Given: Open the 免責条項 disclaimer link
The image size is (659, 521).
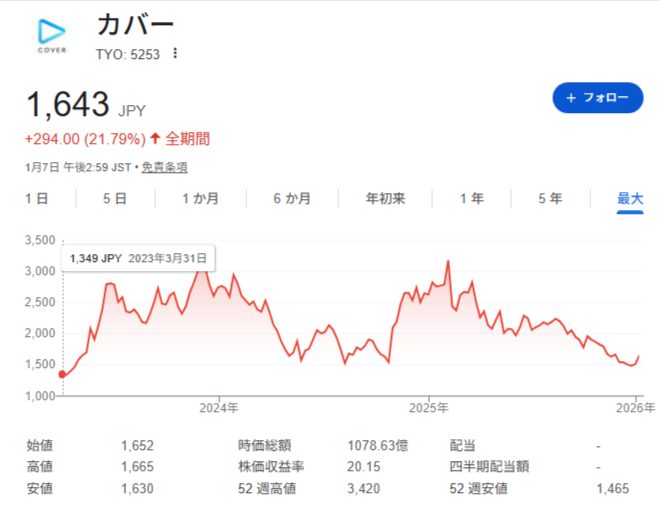Looking at the screenshot, I should 164,168.
